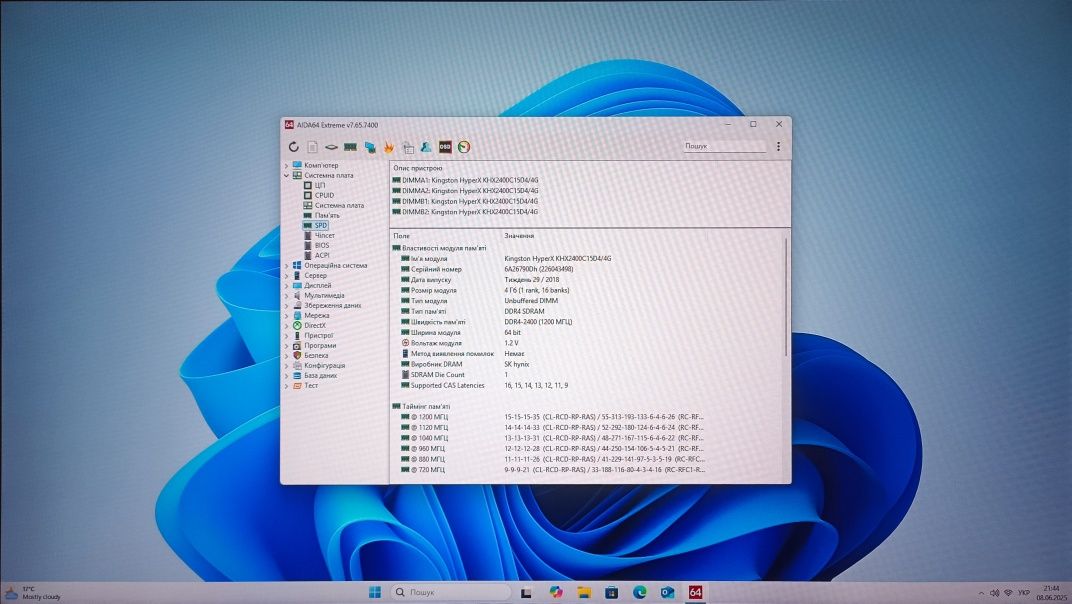
Task: Launch the disk benchmark toolbar icon
Action: (331, 147)
